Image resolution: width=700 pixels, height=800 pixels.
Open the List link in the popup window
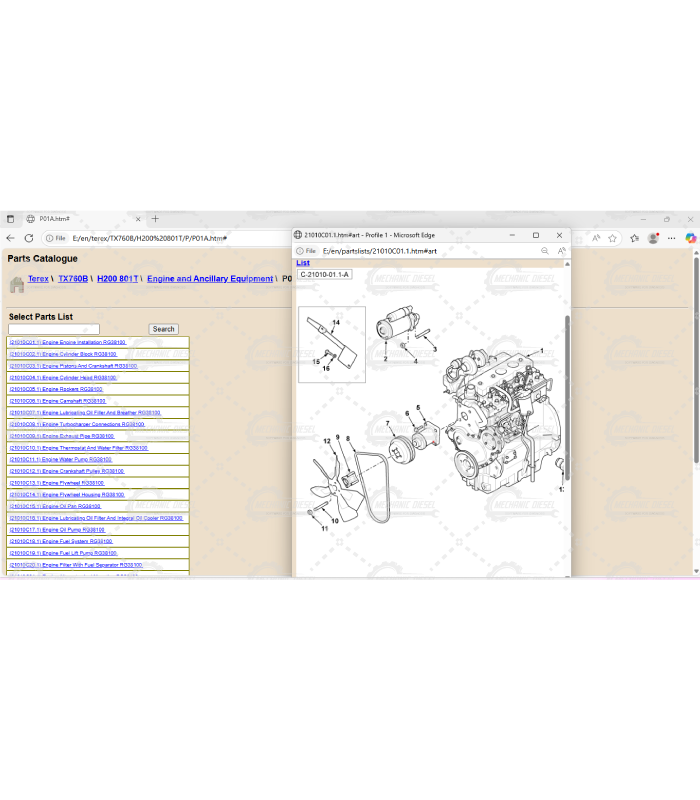pos(303,263)
